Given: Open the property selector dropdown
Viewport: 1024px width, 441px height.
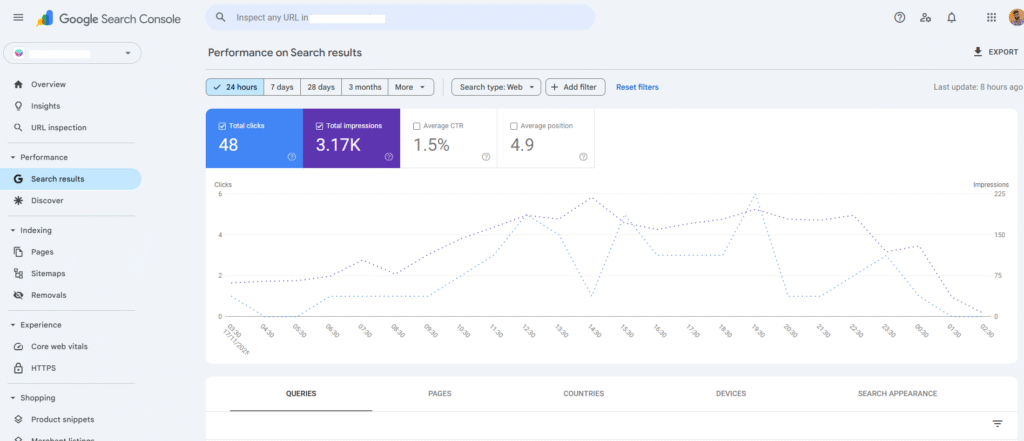Looking at the screenshot, I should [x=72, y=53].
